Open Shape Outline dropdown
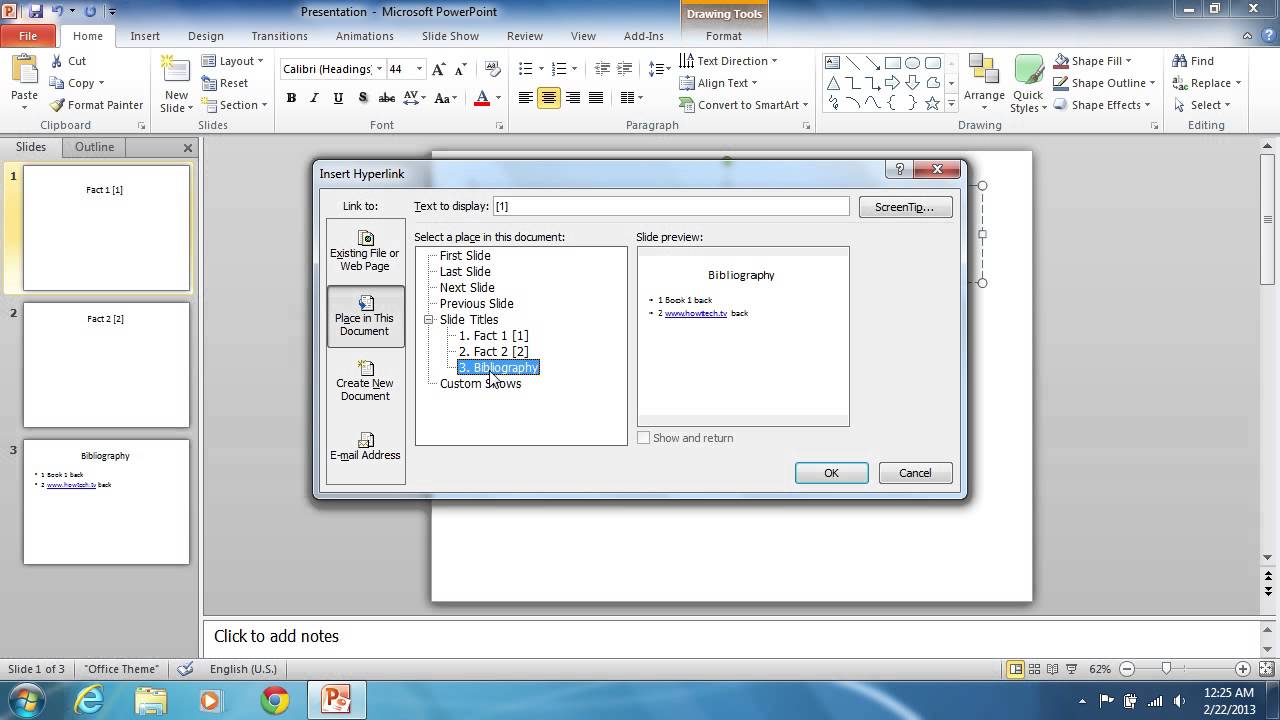 1104,83
